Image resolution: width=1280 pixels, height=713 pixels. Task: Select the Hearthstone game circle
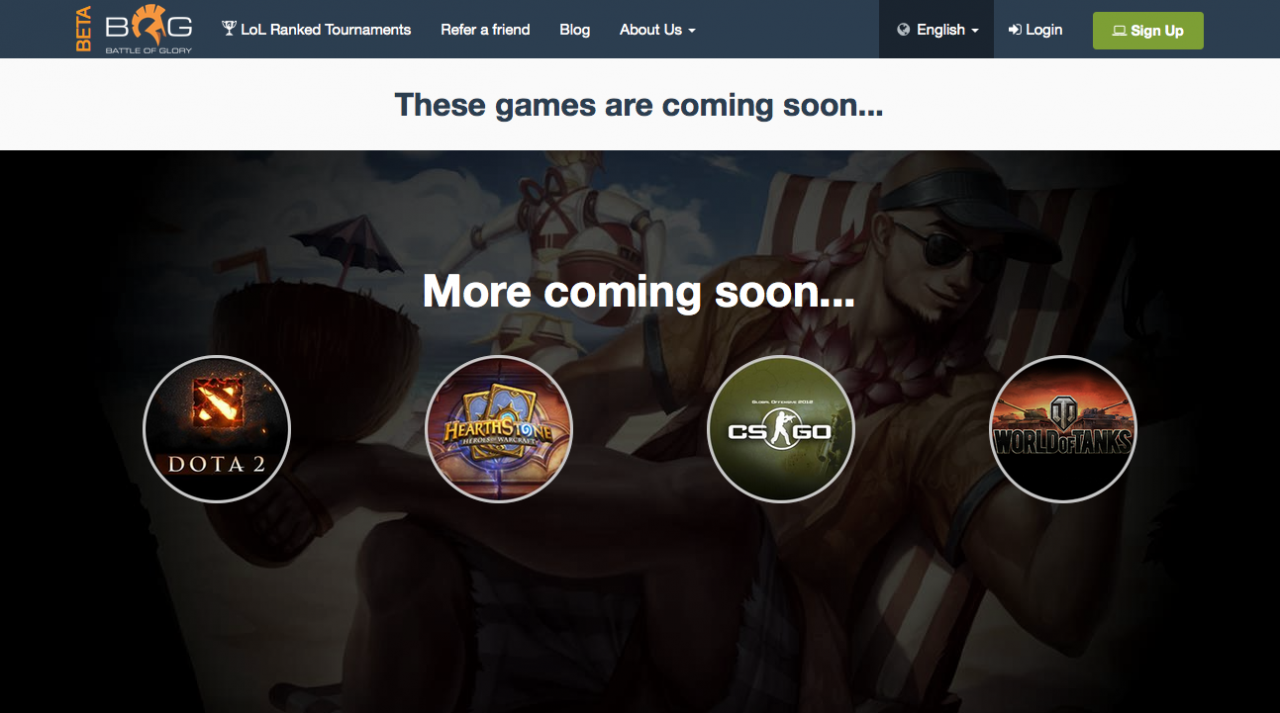point(499,429)
